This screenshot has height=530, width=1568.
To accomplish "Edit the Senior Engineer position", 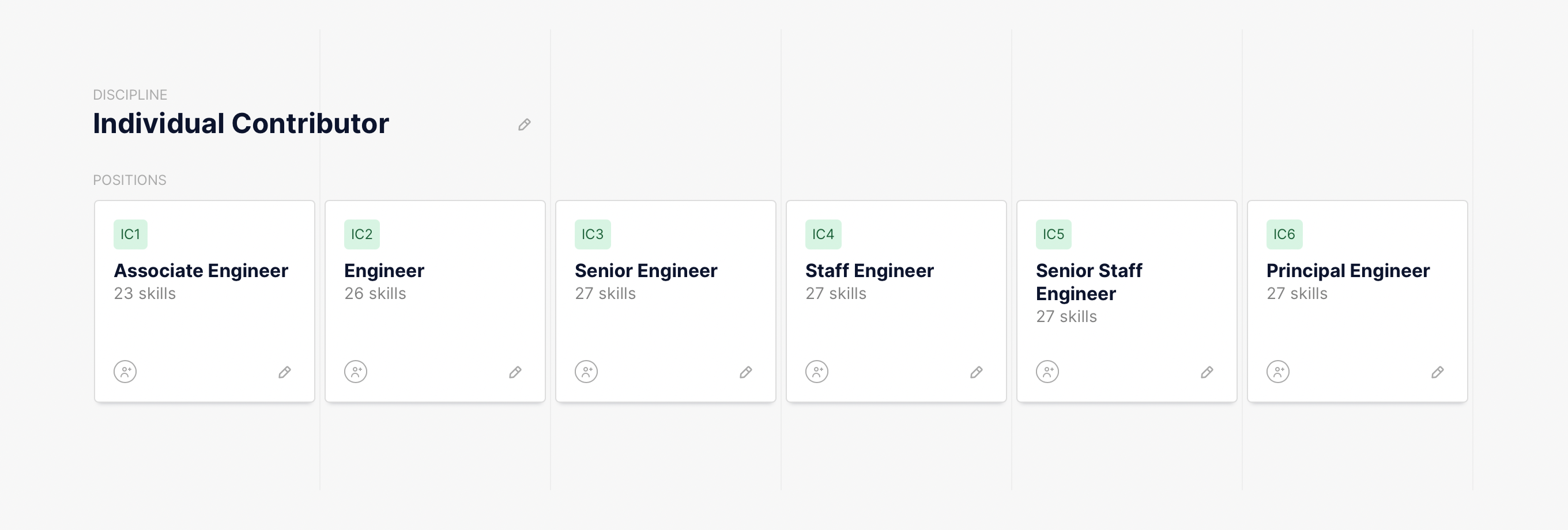I will [x=745, y=372].
